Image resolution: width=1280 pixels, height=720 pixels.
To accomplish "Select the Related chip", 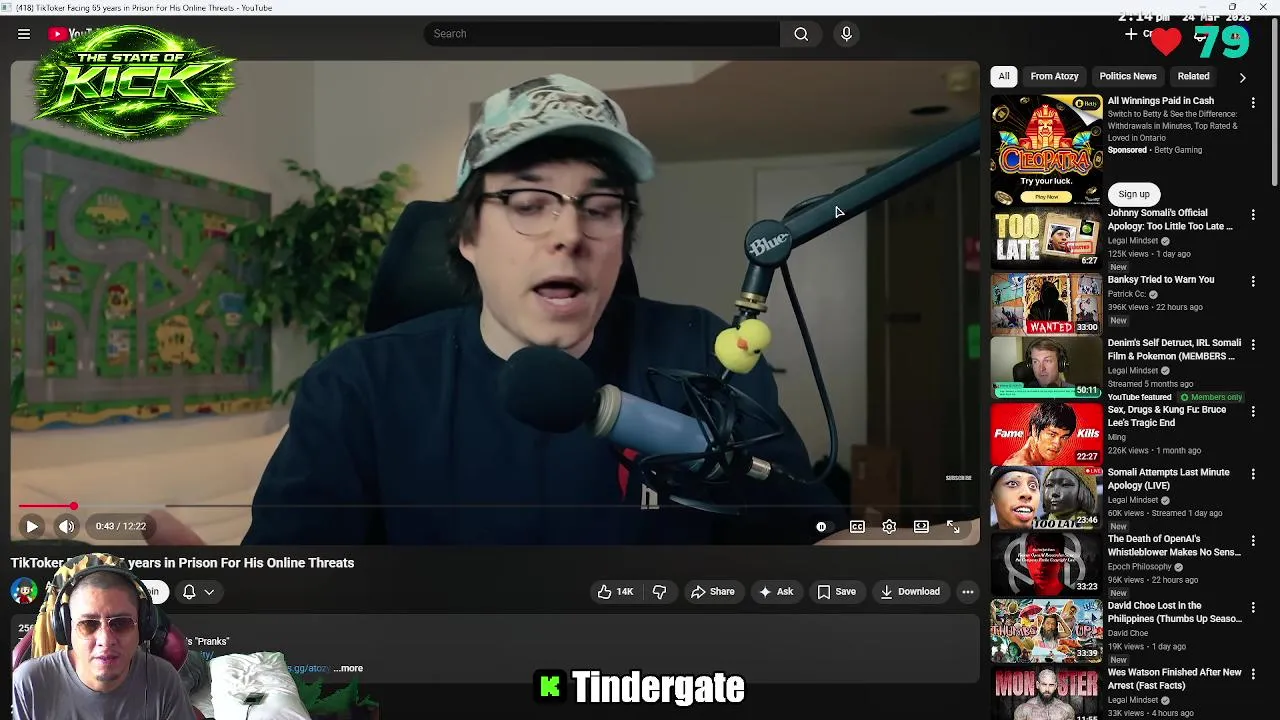I will [1193, 76].
